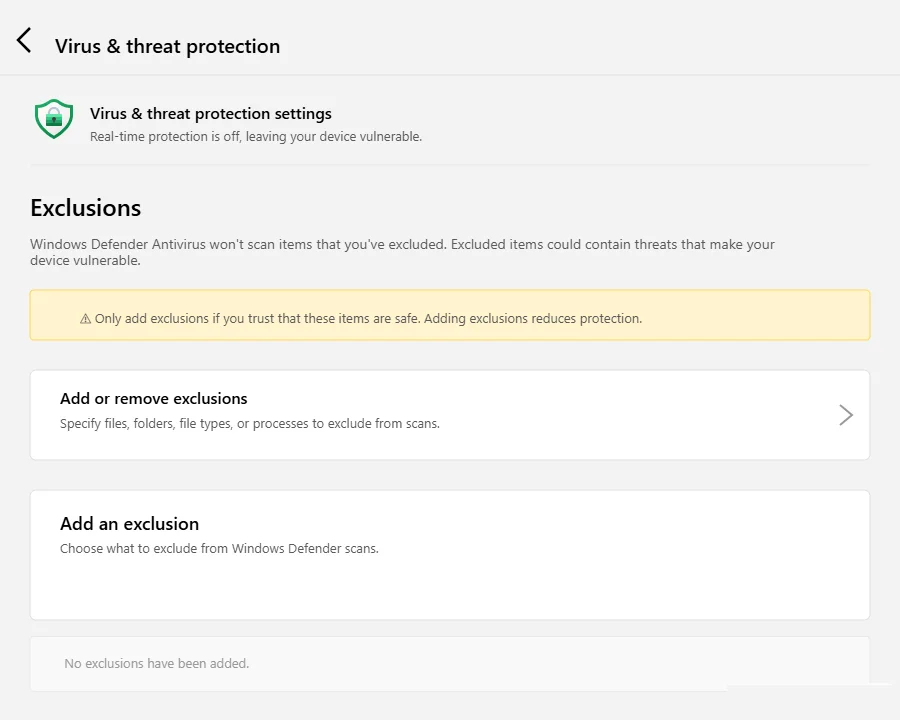This screenshot has width=900, height=720.
Task: Click the Choose what to exclude description
Action: pos(219,549)
